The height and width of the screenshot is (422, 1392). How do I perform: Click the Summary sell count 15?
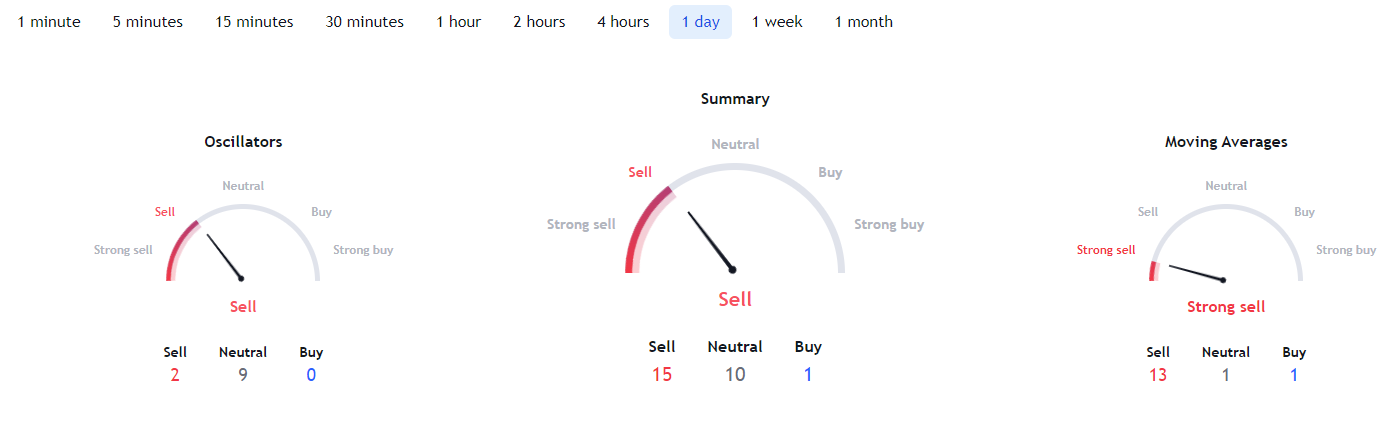click(x=662, y=375)
